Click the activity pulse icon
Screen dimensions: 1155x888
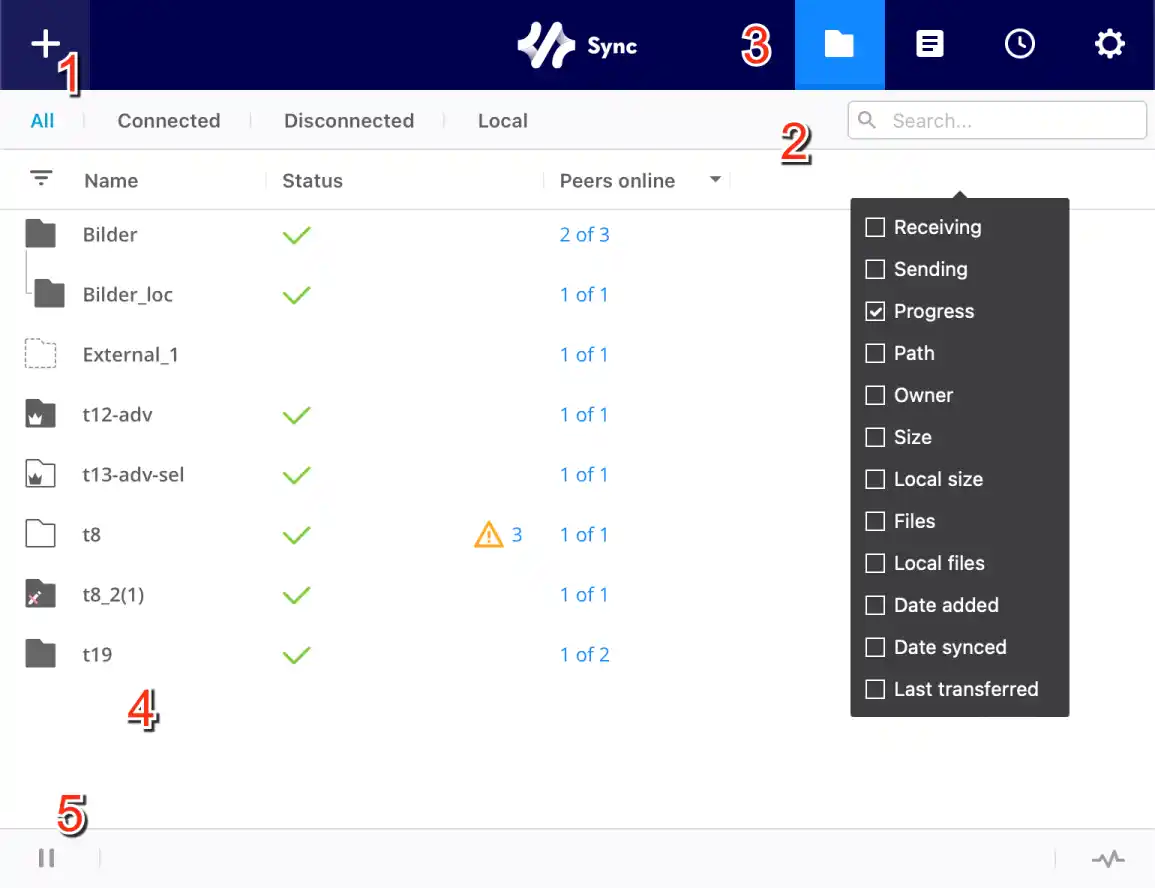1107,859
